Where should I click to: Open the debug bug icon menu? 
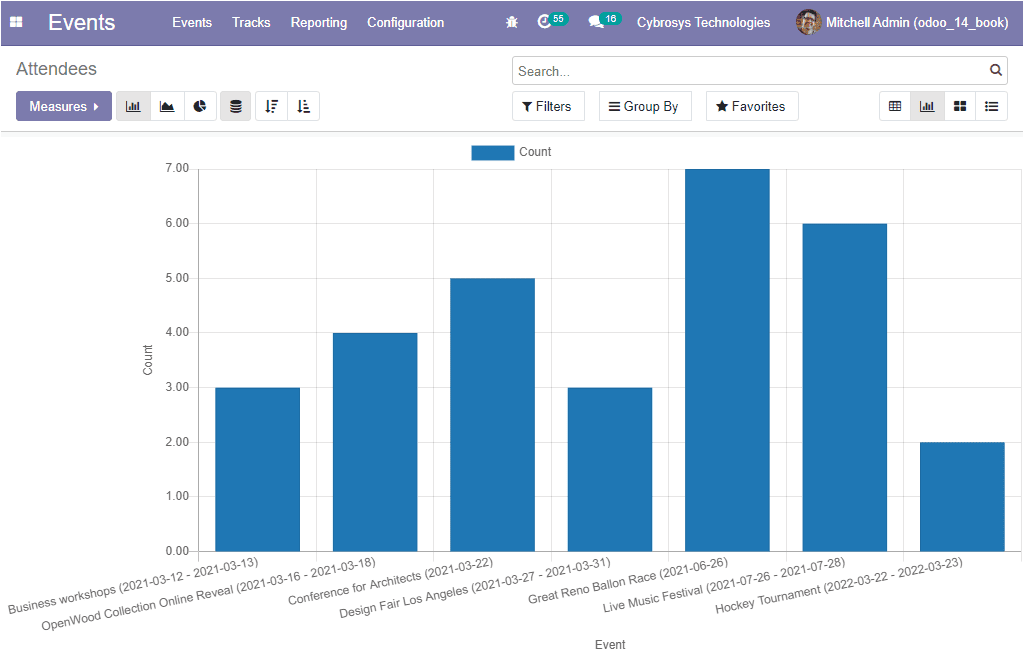512,22
